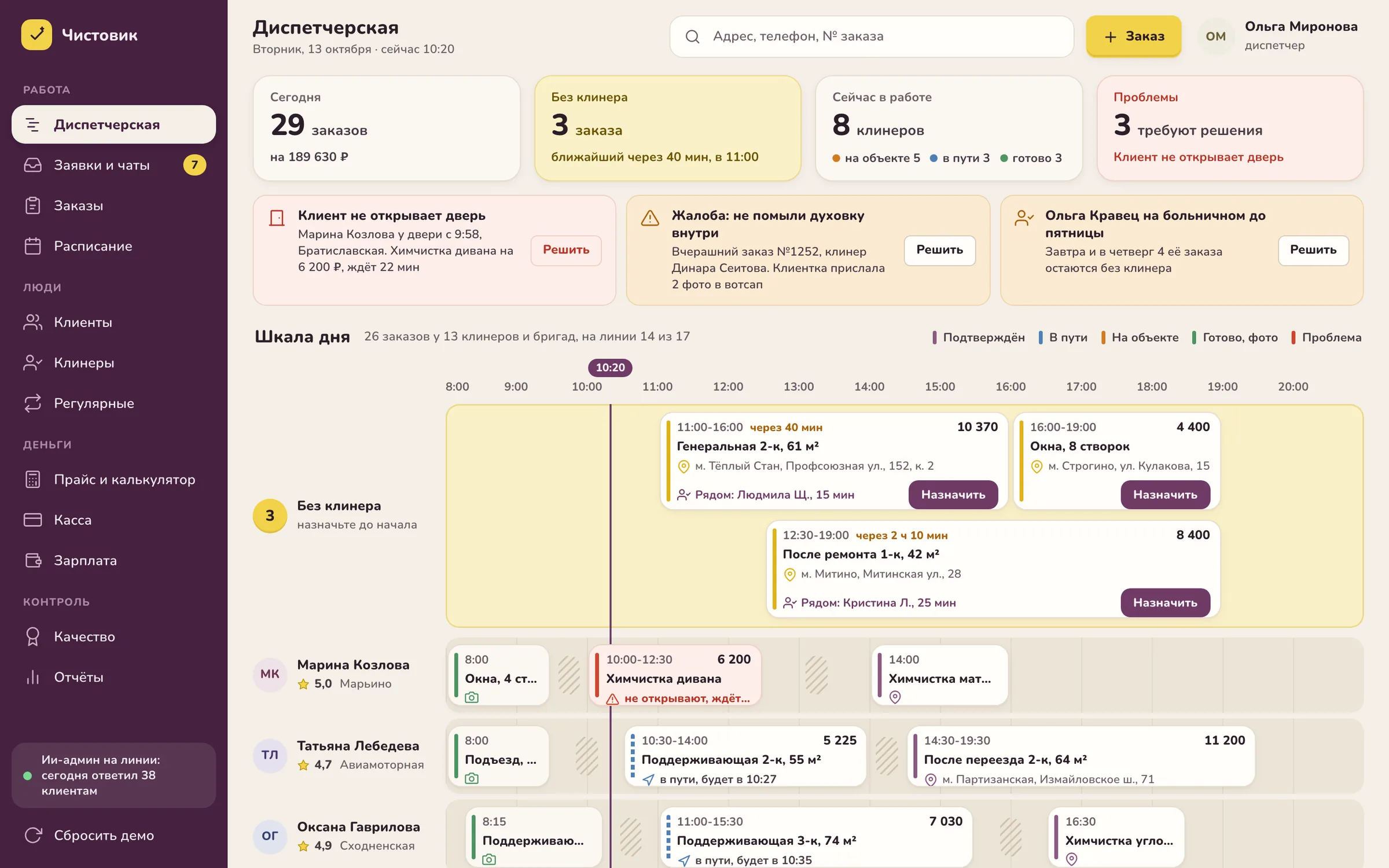Viewport: 1389px width, 868px height.
Task: Click 'Назначить' for Окна, 8 створок
Action: point(1165,495)
